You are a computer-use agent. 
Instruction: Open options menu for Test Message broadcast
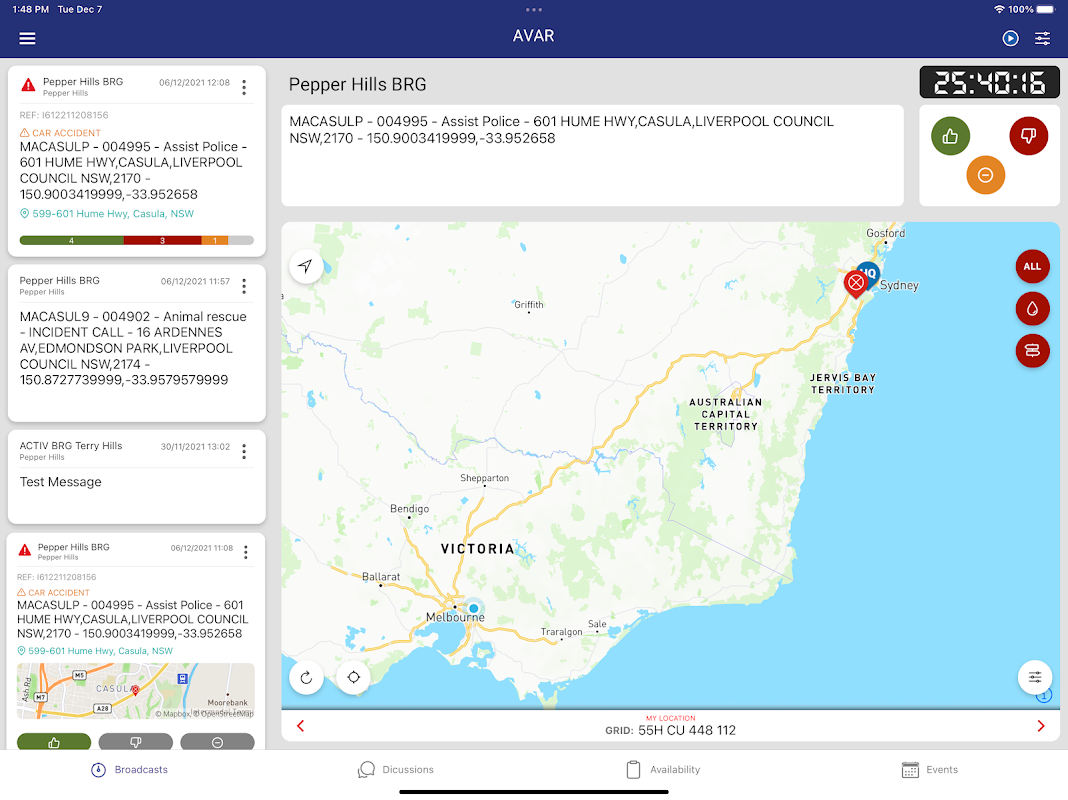coord(244,452)
